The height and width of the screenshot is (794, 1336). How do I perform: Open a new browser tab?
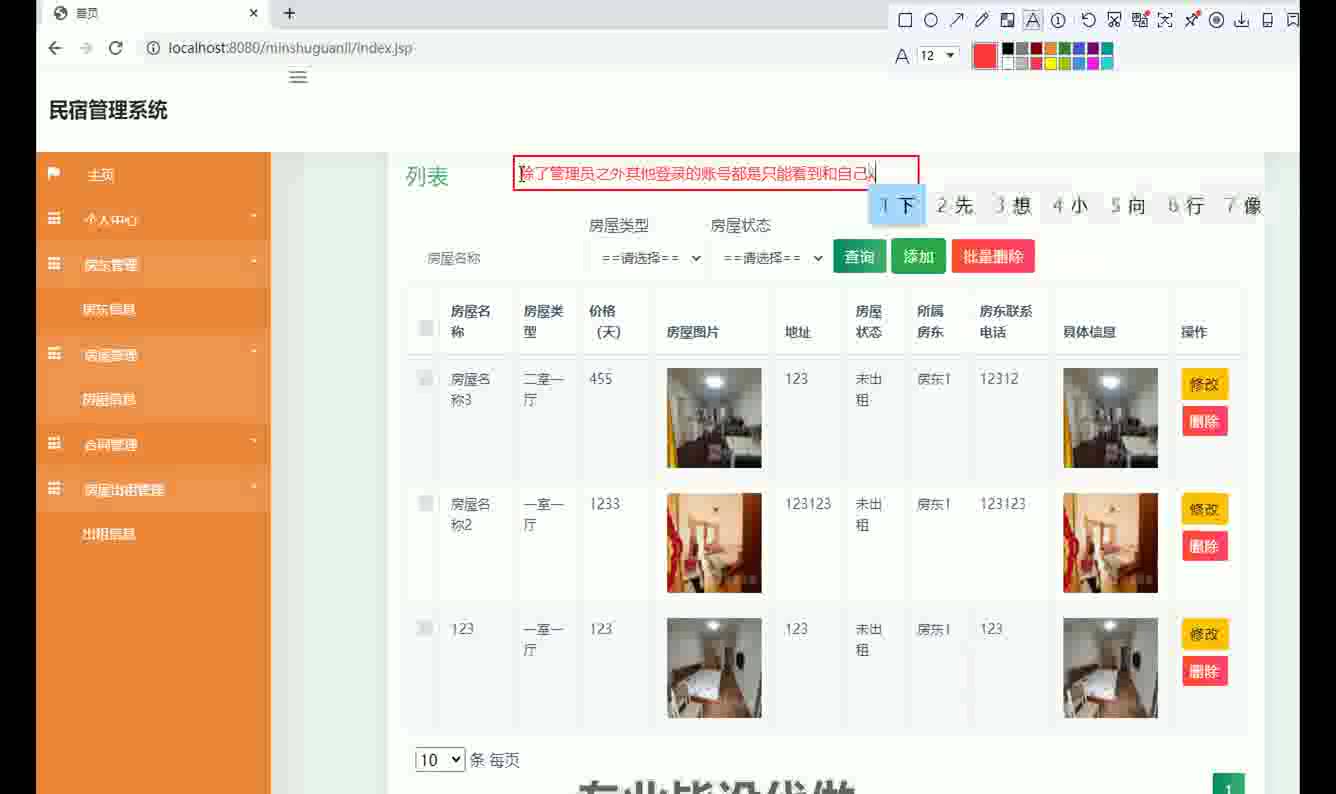click(x=289, y=14)
